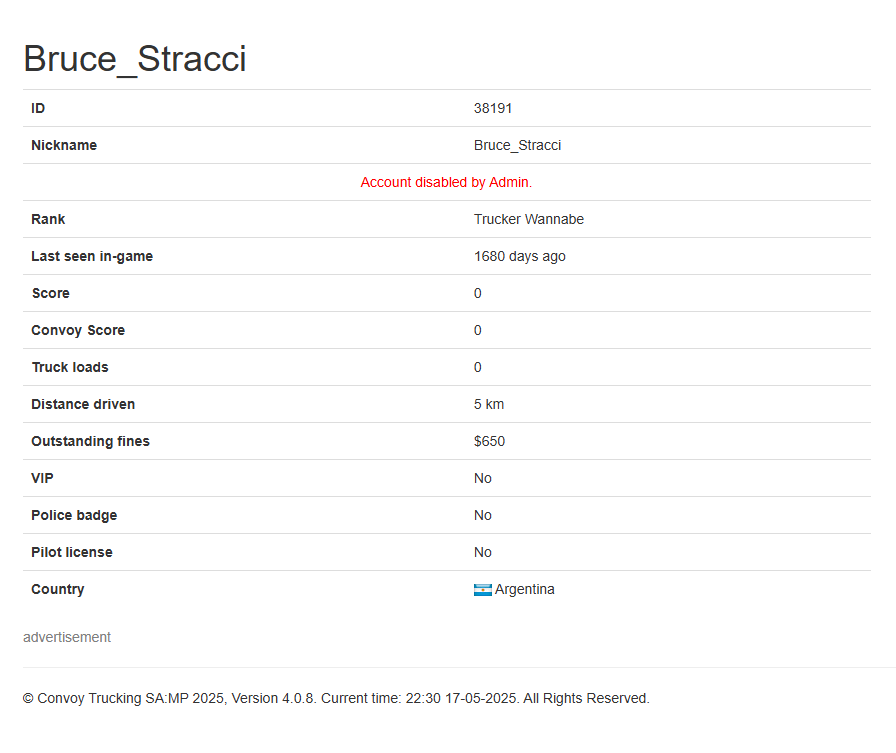The image size is (896, 753).
Task: Click the Argentina country text
Action: (525, 590)
